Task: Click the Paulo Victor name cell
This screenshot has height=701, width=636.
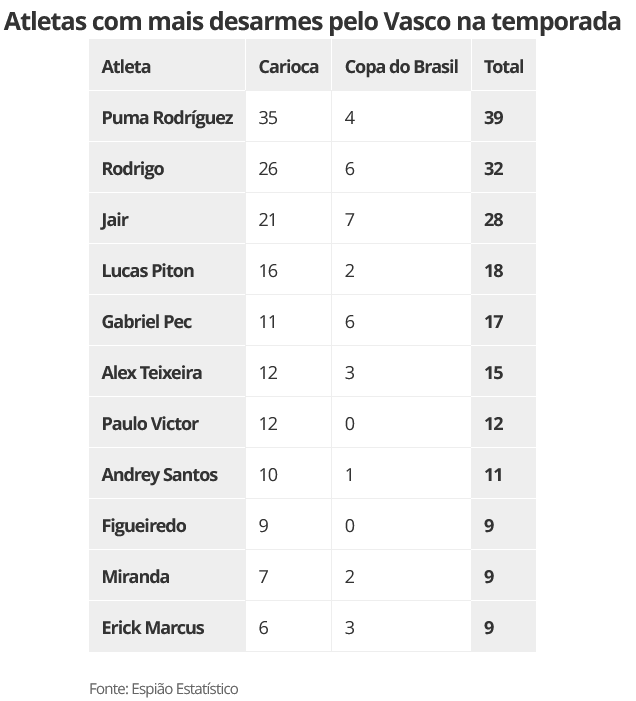Action: (150, 424)
